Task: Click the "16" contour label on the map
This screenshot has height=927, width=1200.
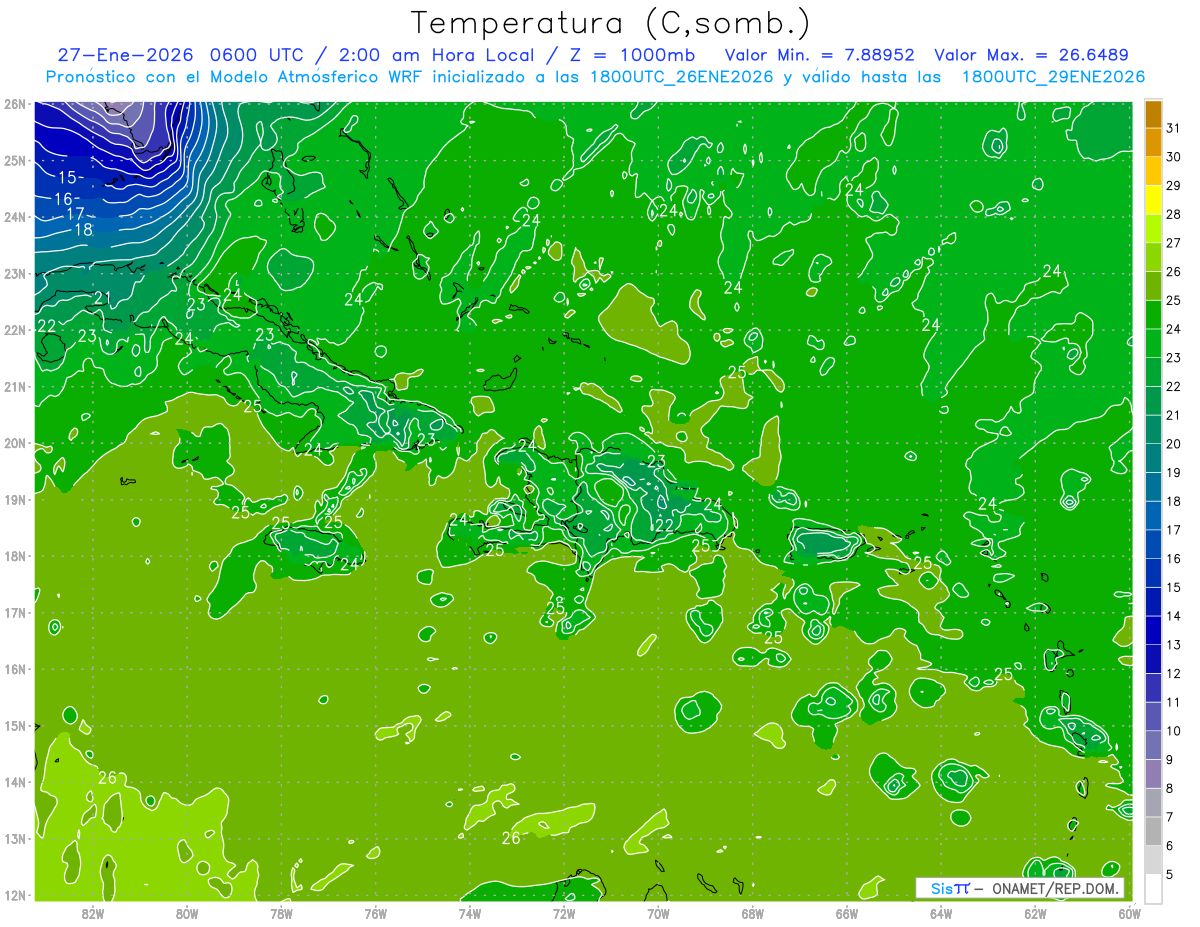Action: coord(61,199)
